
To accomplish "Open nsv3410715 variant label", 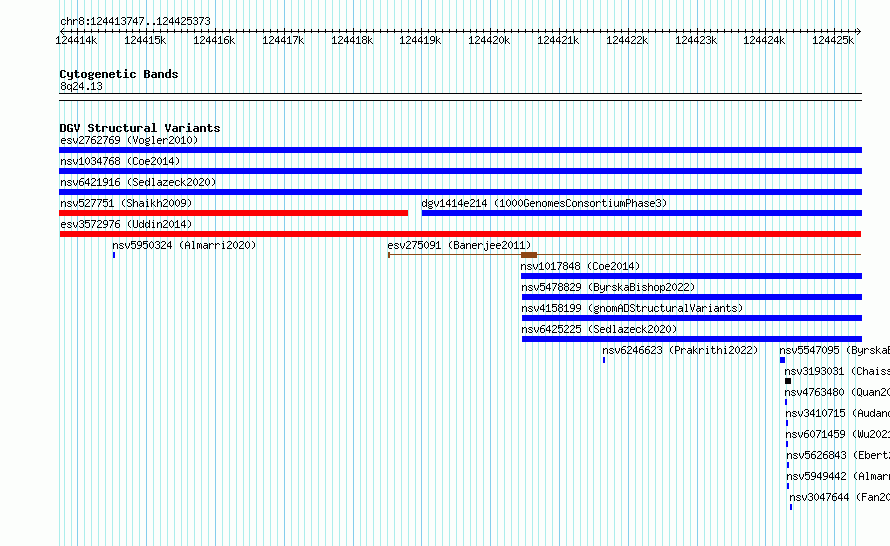I will click(x=838, y=413).
